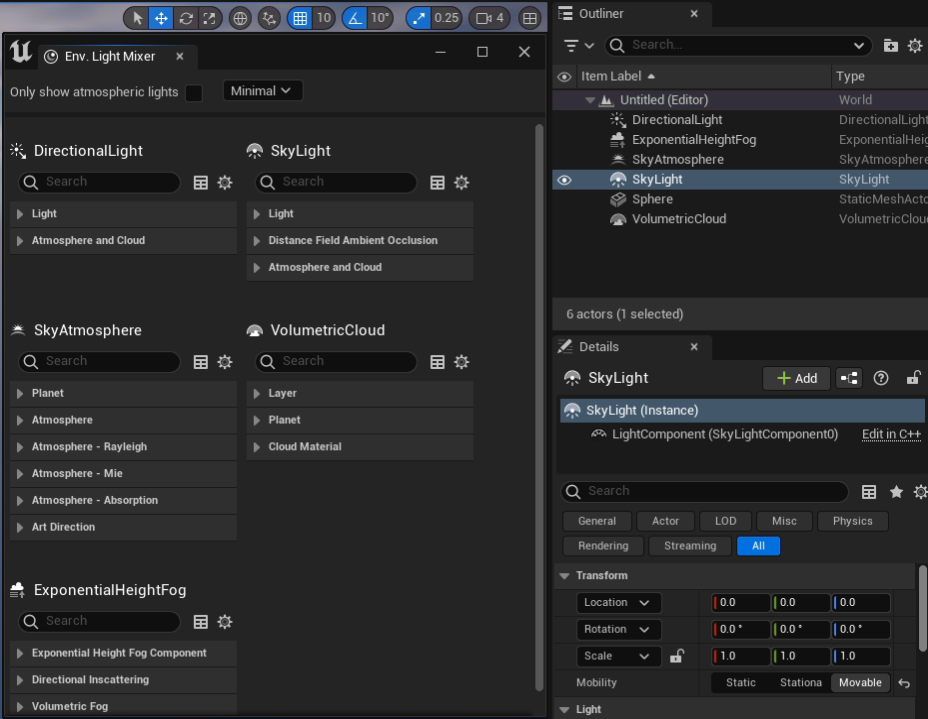Open the Minimal detail dropdown
928x719 pixels.
262,91
